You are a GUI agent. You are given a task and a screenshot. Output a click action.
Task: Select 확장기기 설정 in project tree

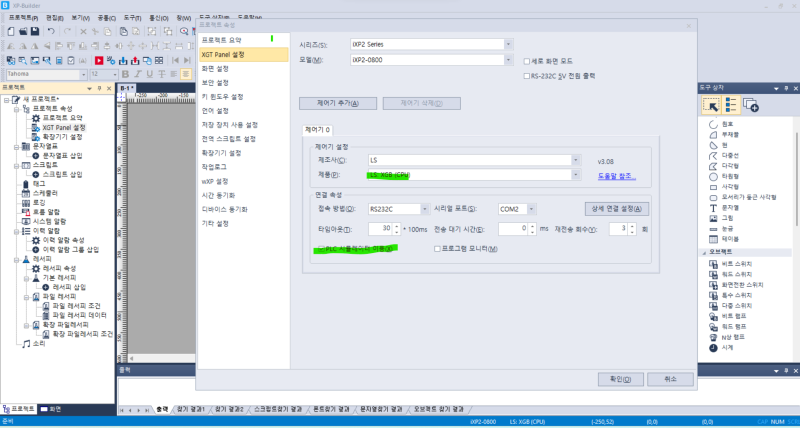[62, 137]
